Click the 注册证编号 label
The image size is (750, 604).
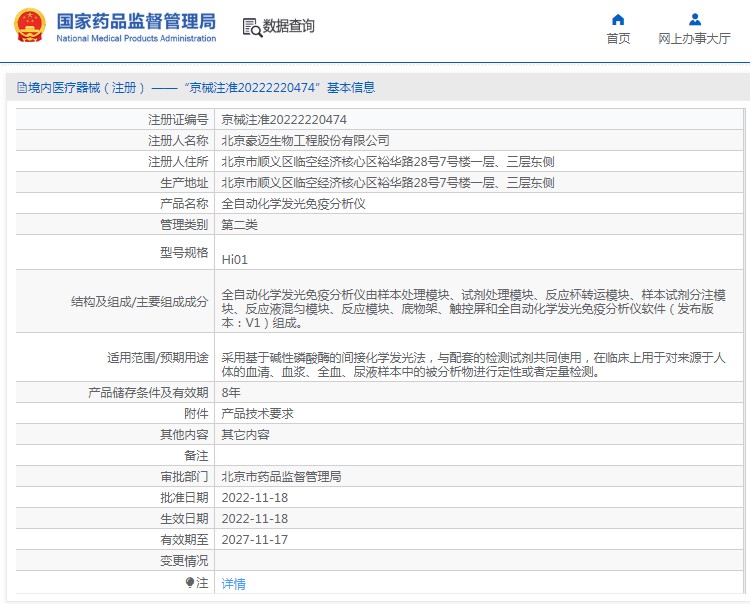click(178, 120)
